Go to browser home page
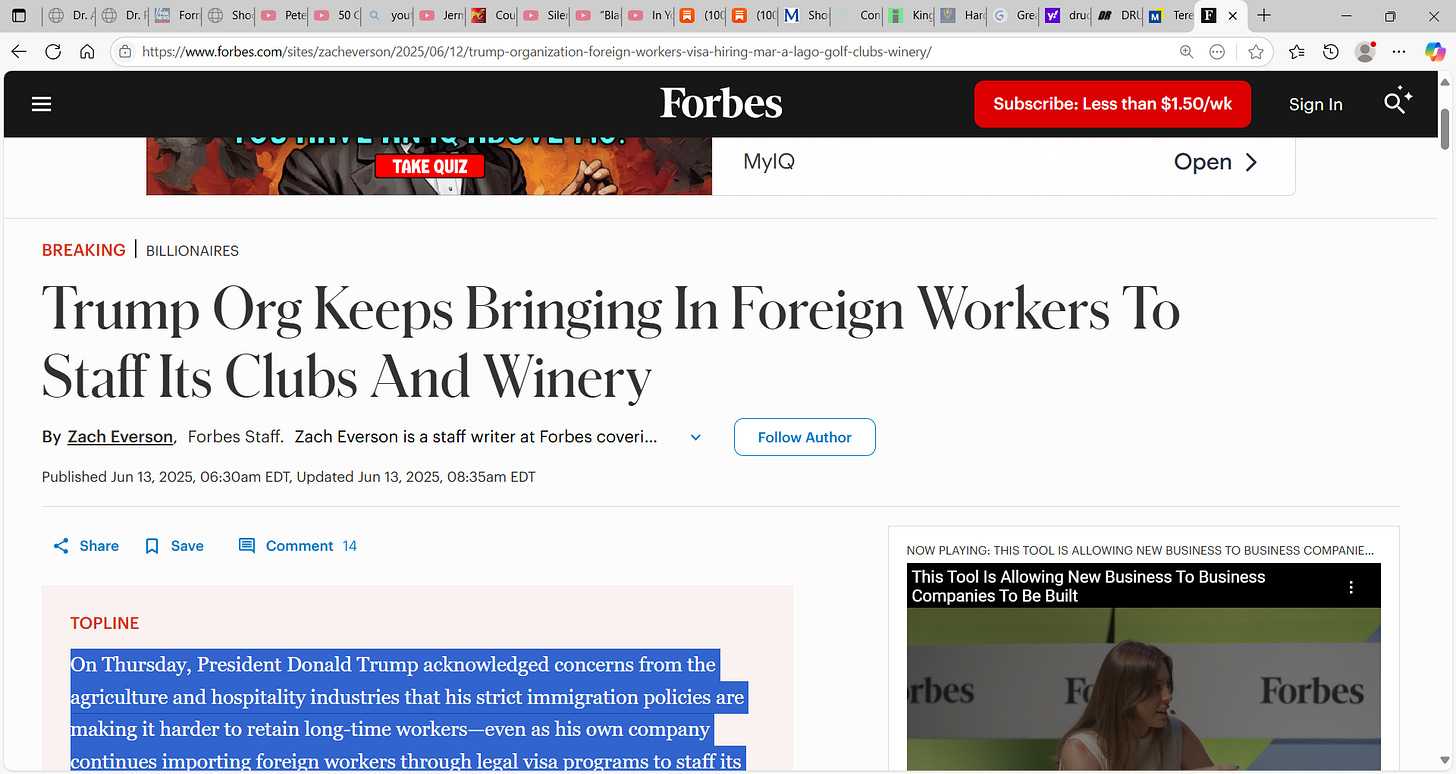Viewport: 1456px width, 774px height. tap(87, 52)
